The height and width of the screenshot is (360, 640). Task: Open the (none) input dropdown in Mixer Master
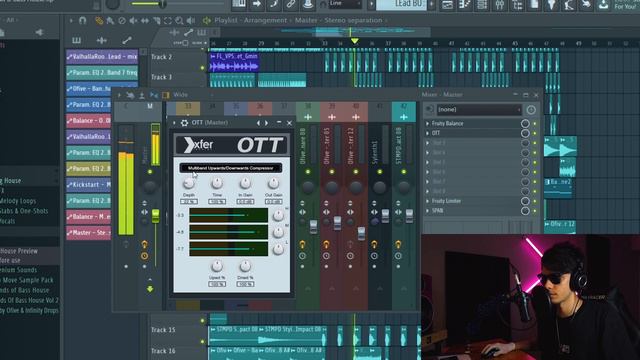pos(479,110)
